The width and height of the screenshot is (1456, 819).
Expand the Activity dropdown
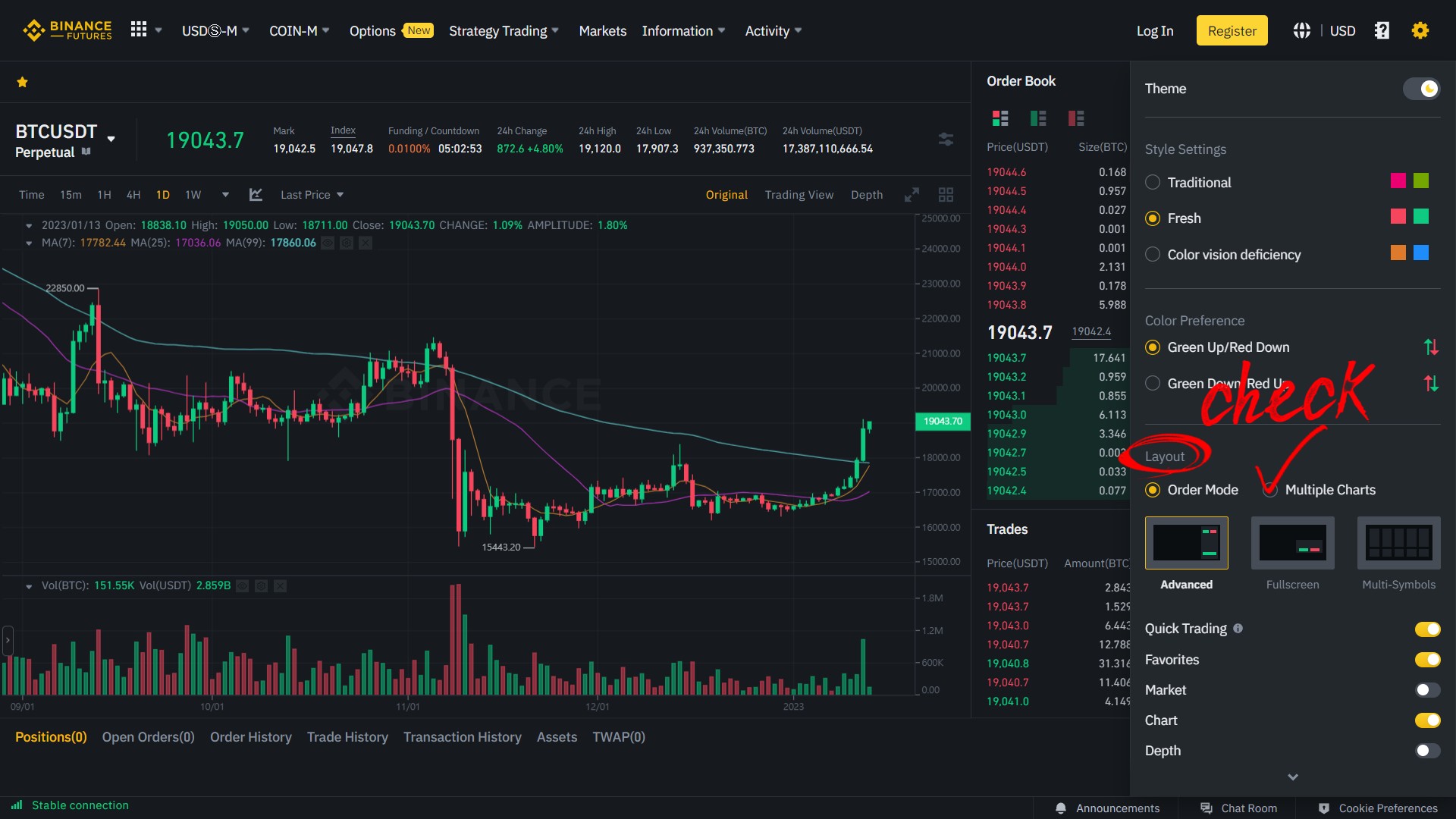click(x=773, y=31)
